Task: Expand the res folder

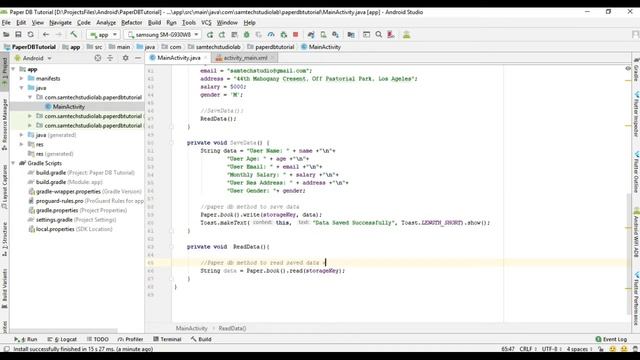Action: [22, 144]
